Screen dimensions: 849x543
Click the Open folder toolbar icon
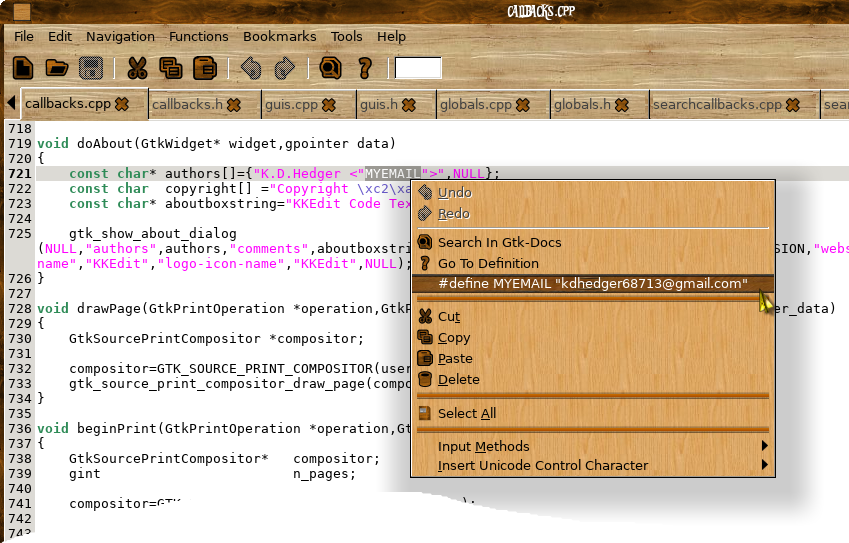pyautogui.click(x=57, y=68)
